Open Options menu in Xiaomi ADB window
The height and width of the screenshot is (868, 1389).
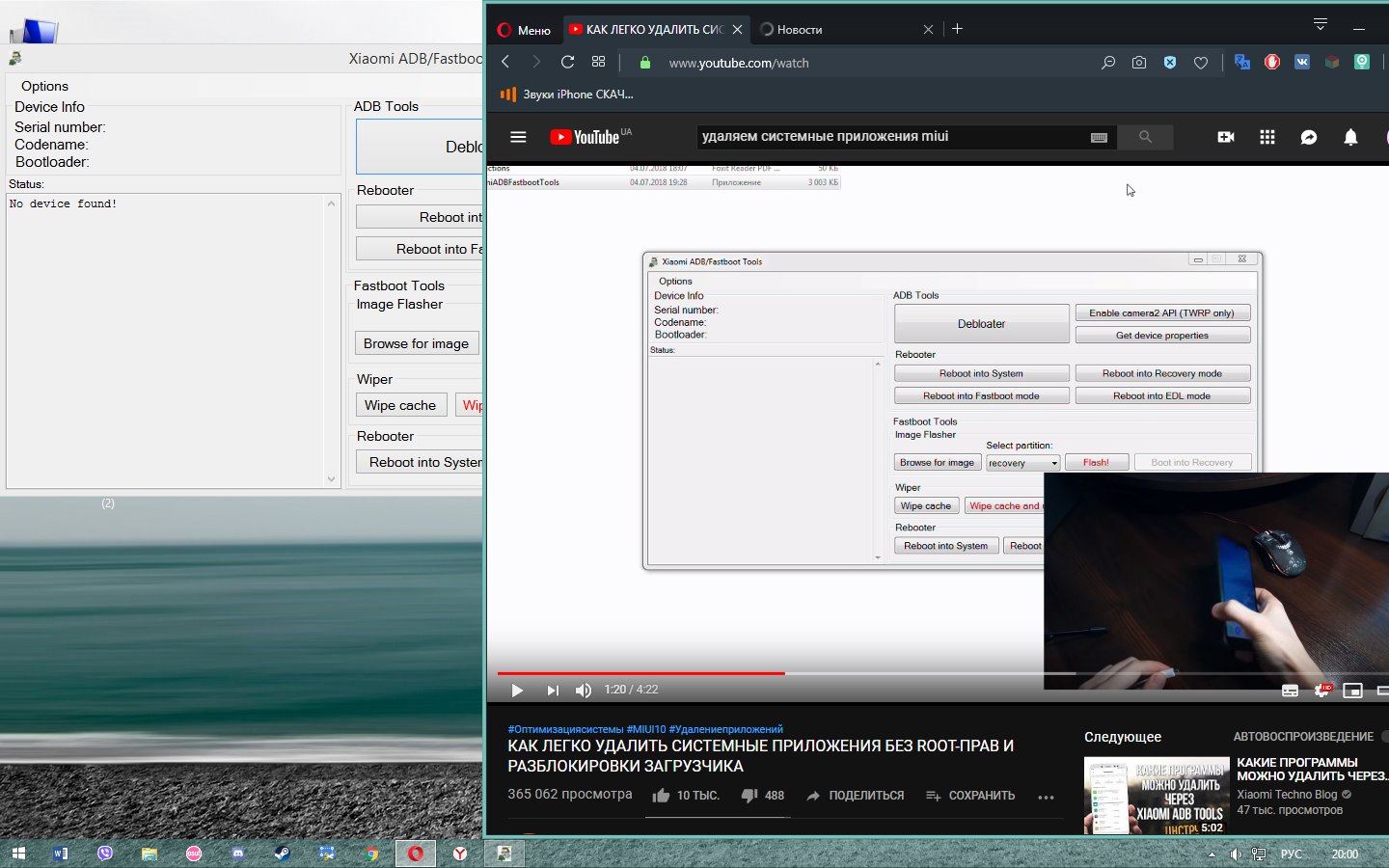pos(44,86)
